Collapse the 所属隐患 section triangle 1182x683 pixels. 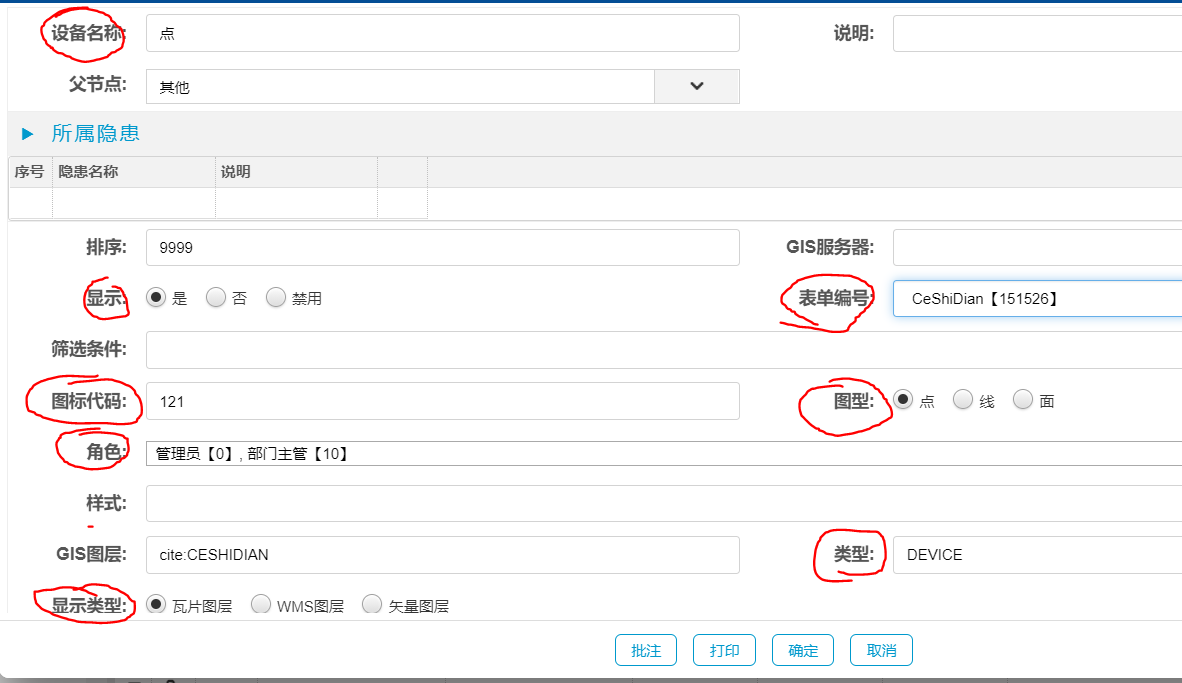pyautogui.click(x=28, y=133)
